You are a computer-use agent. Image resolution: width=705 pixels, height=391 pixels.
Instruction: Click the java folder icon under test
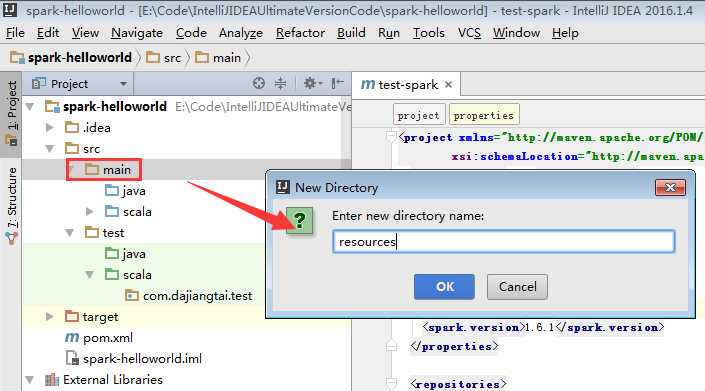click(x=112, y=253)
